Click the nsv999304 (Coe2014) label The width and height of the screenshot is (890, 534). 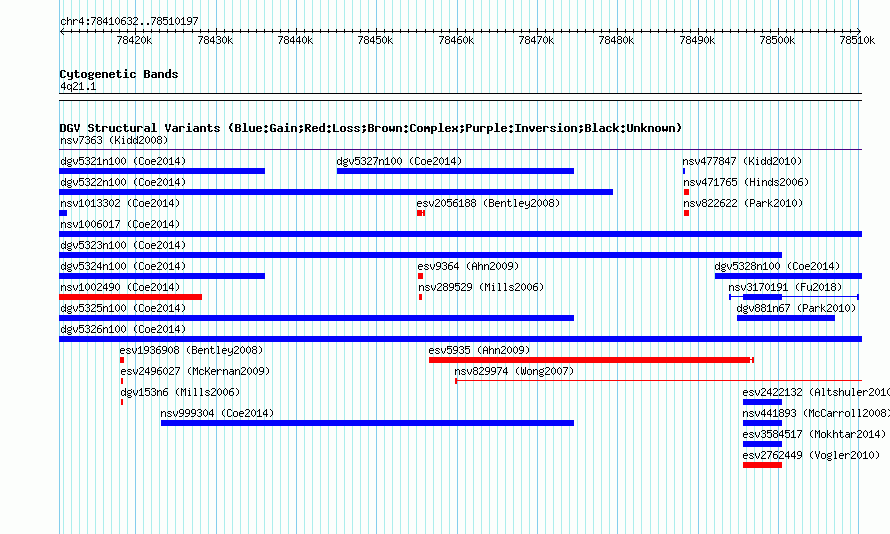click(x=217, y=413)
